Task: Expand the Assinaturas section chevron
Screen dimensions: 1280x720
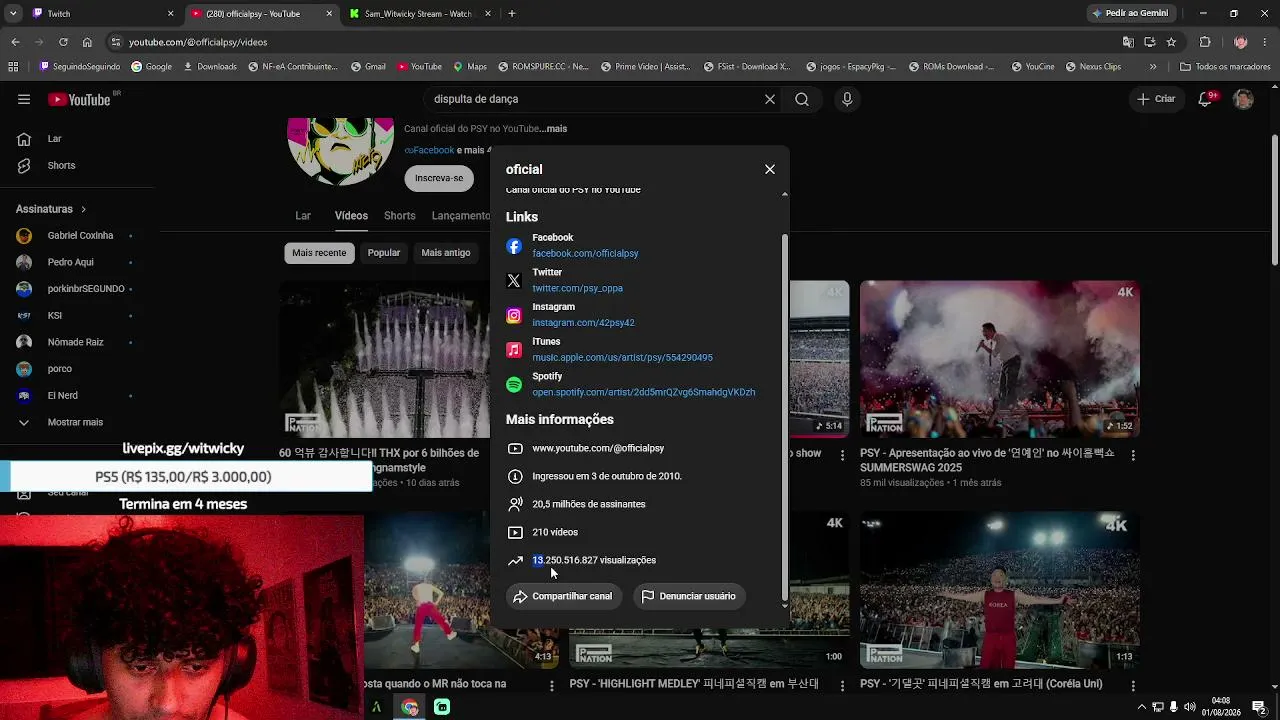Action: [x=84, y=209]
